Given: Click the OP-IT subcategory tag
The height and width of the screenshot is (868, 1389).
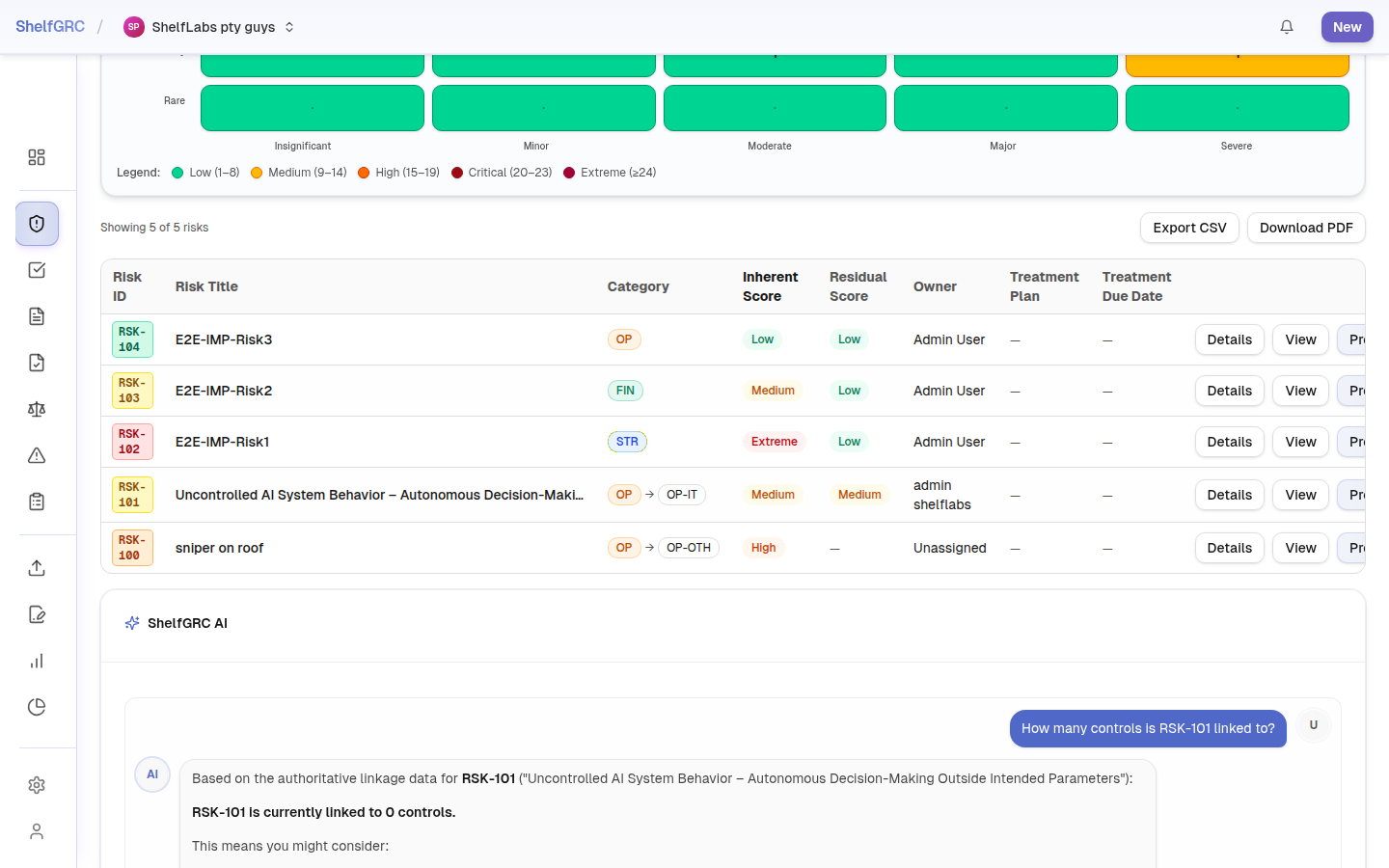Looking at the screenshot, I should pos(682,495).
